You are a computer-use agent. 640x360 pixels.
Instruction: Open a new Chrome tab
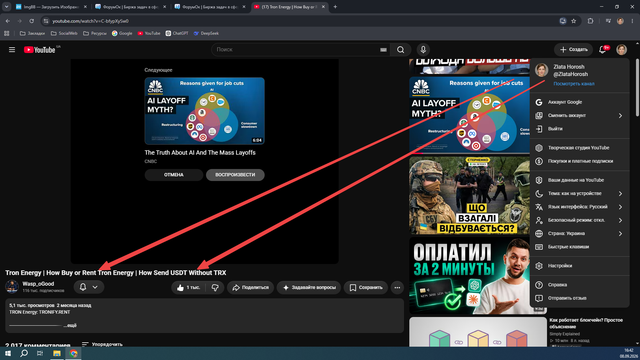[335, 7]
